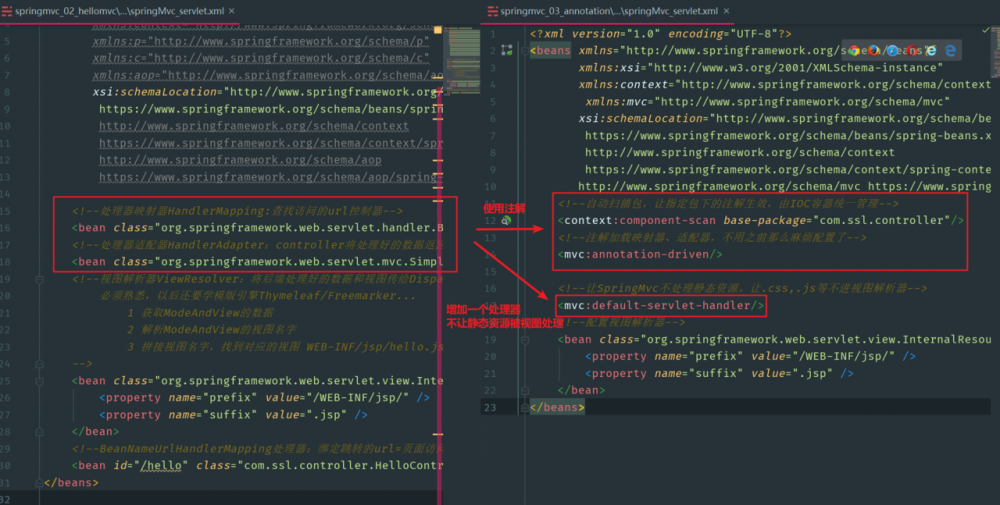Viewport: 1000px width, 505px height.
Task: Click green inspection checkmark in right editor
Action: click(986, 30)
